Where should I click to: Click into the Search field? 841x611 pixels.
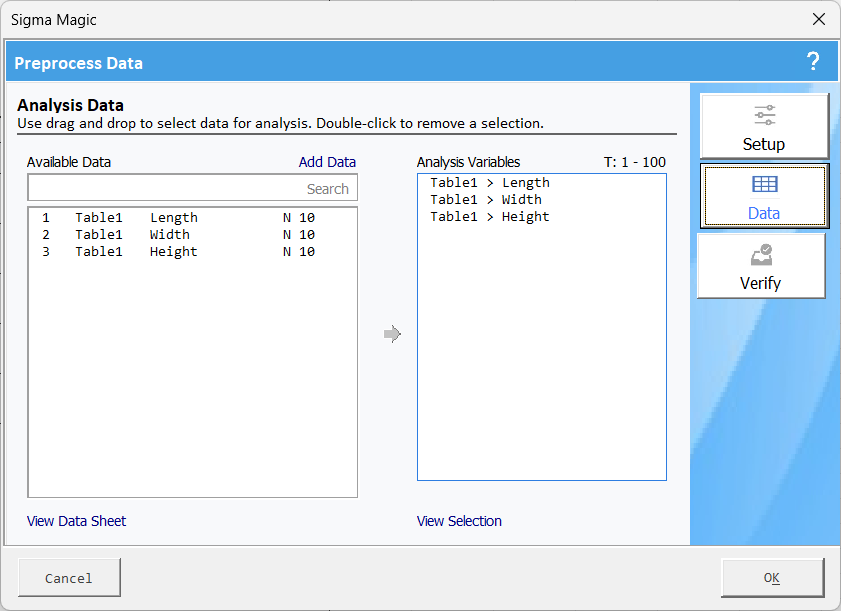click(x=192, y=188)
